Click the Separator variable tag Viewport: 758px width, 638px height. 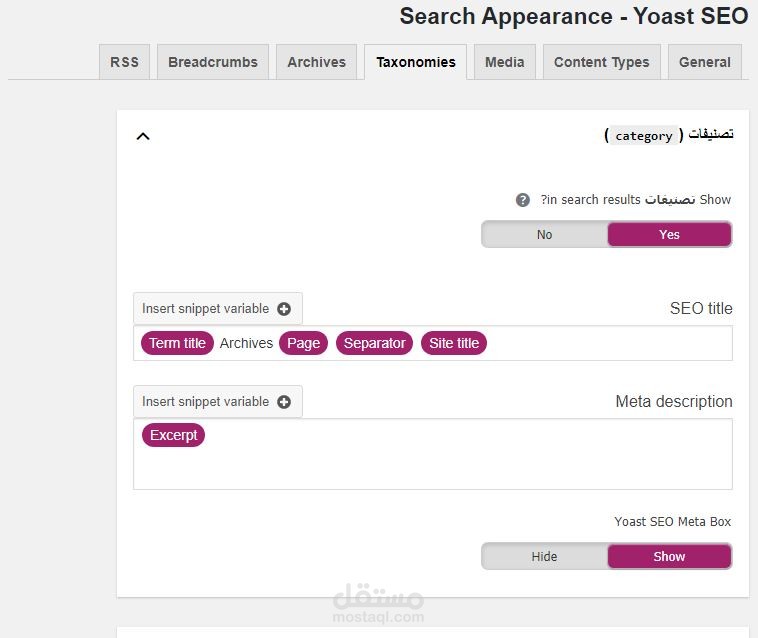(374, 343)
